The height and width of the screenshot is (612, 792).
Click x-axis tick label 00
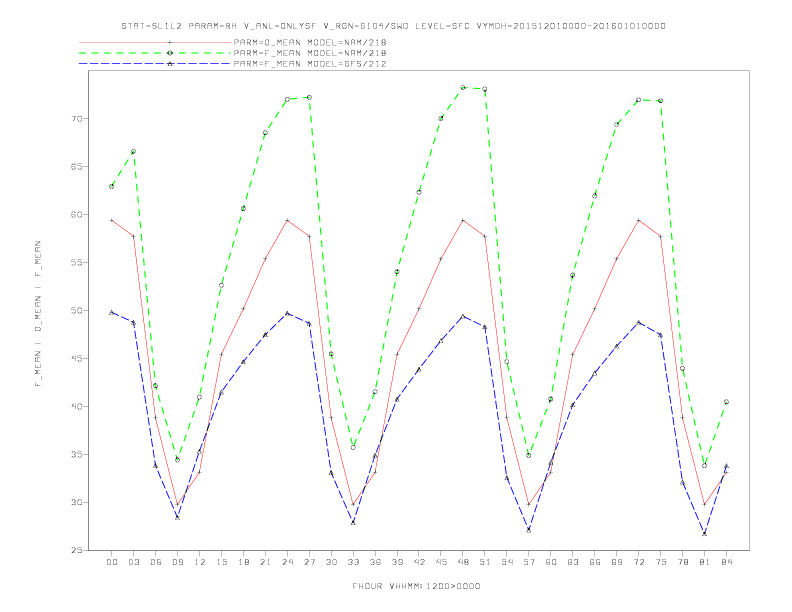(112, 562)
